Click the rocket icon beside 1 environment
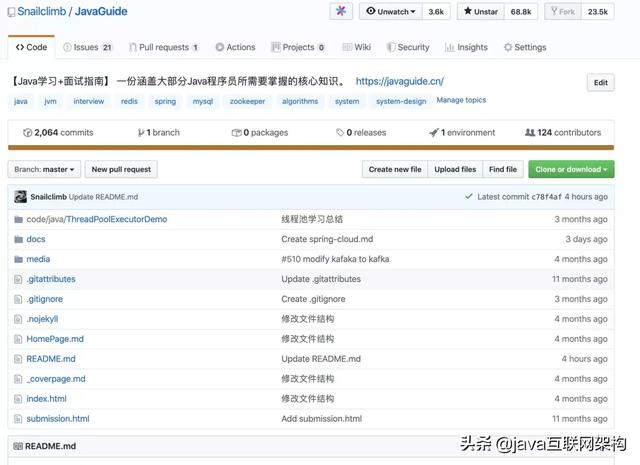640x465 pixels. pos(434,133)
